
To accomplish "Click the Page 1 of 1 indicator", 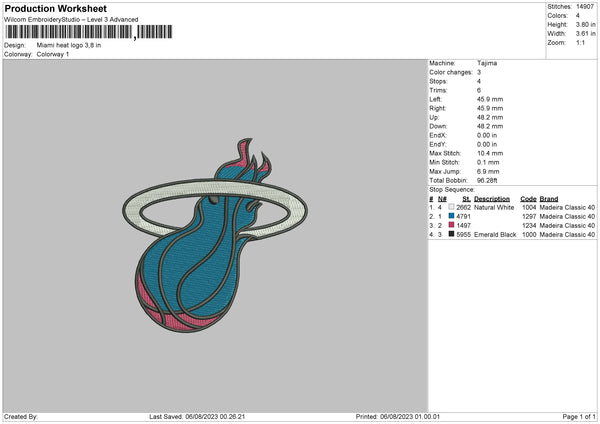I will coord(579,417).
